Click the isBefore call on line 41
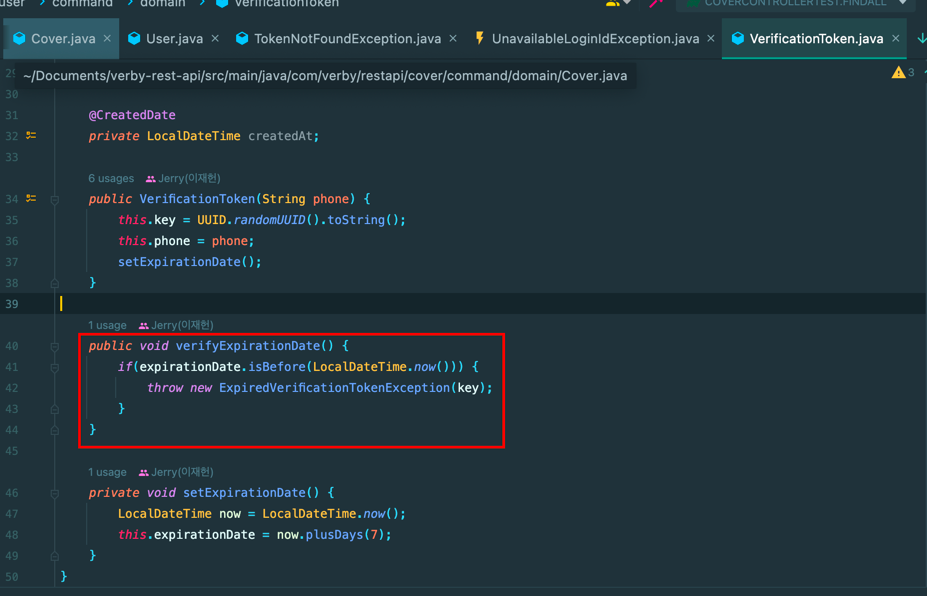The image size is (927, 596). coord(277,367)
